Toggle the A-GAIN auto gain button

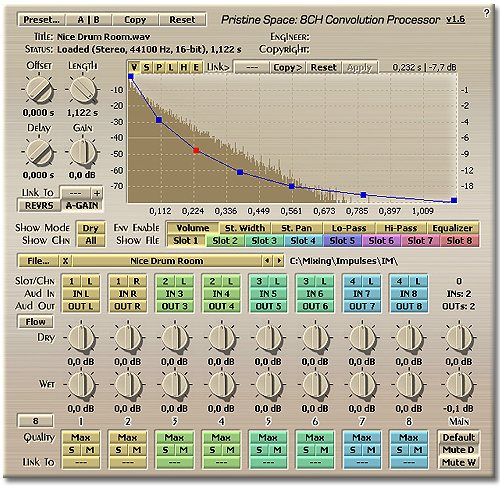82,205
